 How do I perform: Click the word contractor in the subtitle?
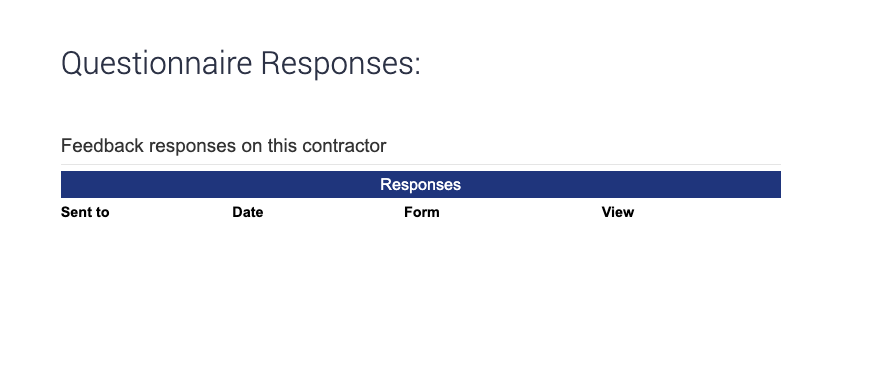point(344,146)
